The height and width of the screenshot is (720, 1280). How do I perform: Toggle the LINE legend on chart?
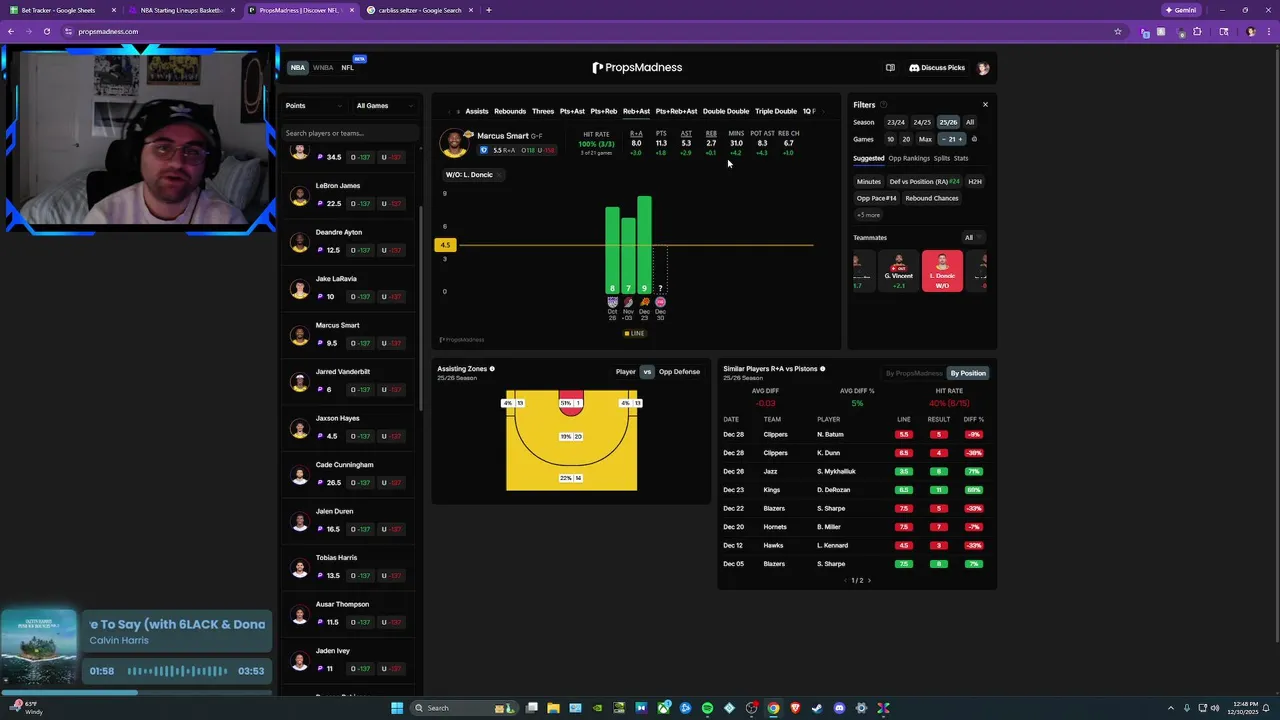point(635,333)
